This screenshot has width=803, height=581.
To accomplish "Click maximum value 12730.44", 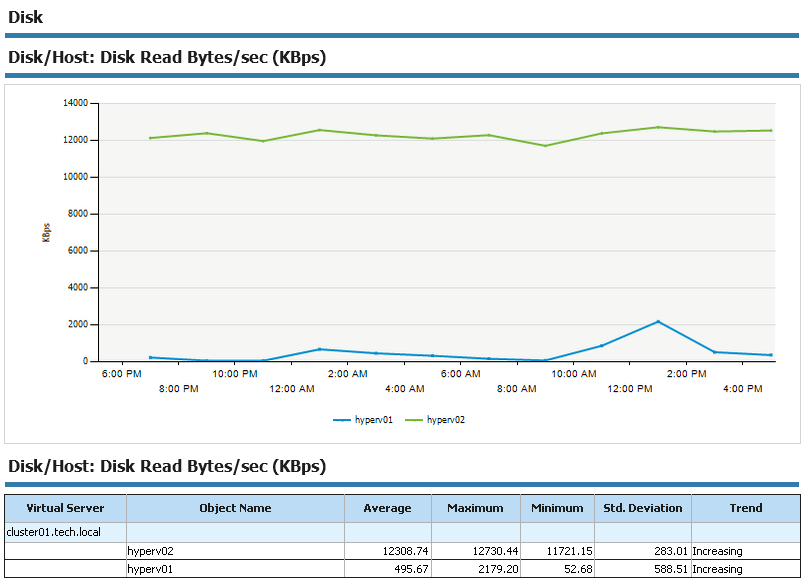I will 495,551.
